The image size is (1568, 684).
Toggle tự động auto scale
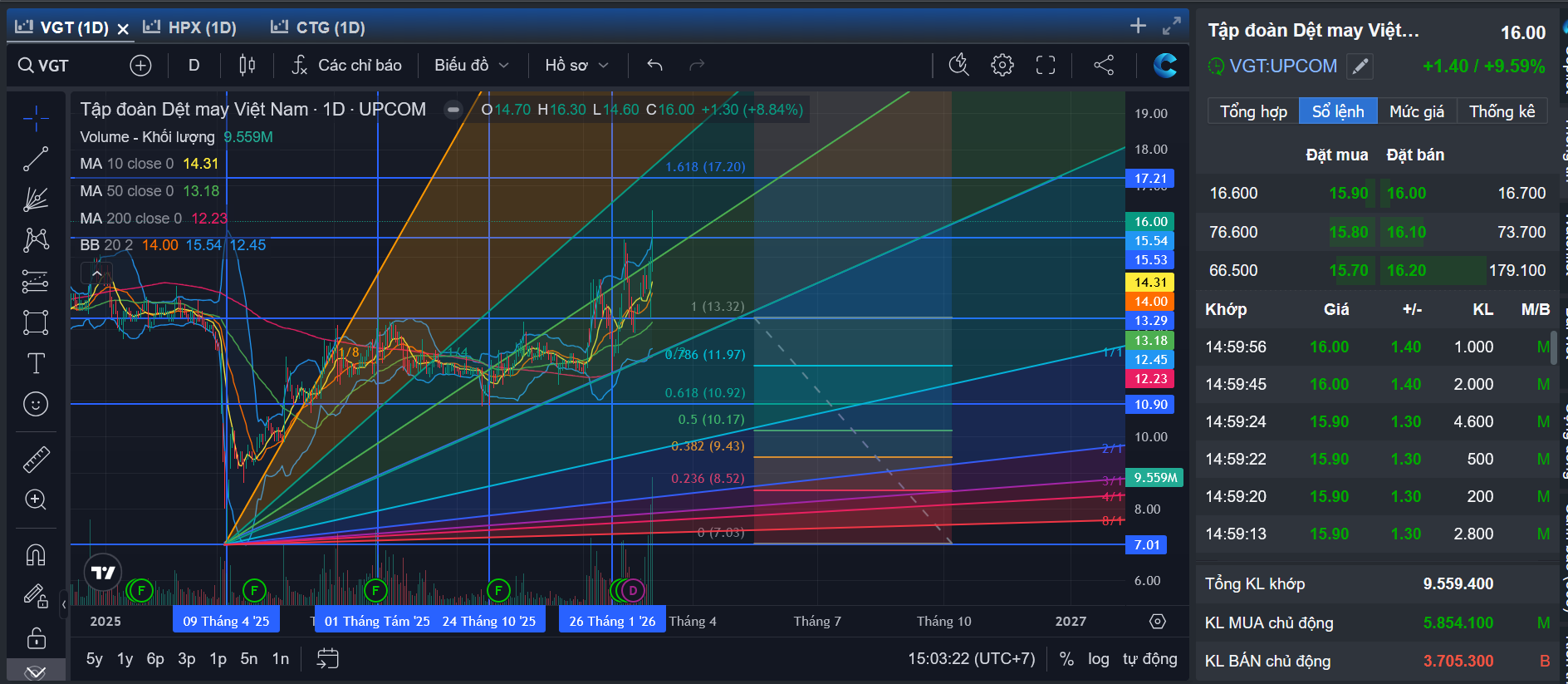pos(1149,659)
